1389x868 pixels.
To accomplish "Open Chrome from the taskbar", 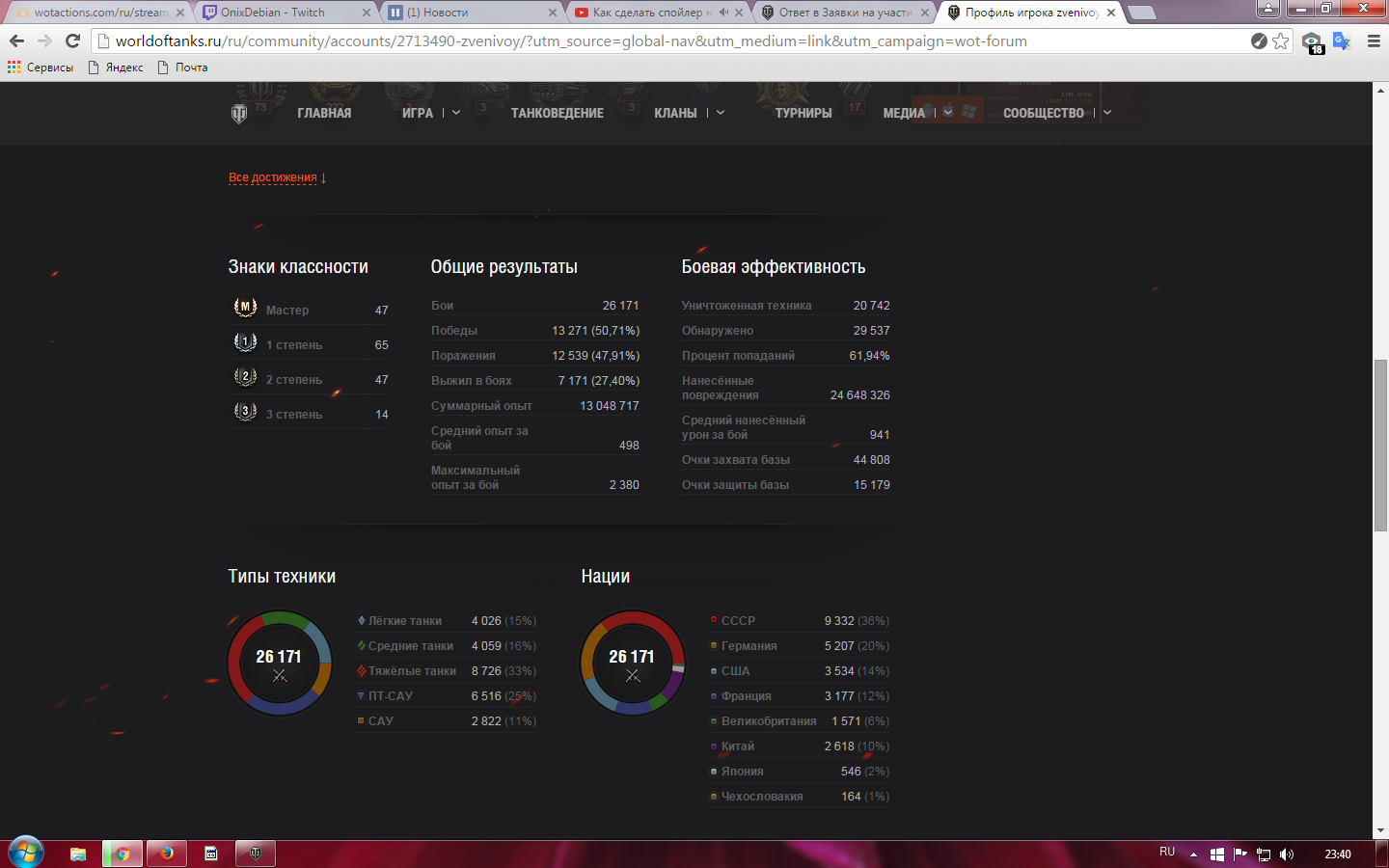I will tap(123, 854).
